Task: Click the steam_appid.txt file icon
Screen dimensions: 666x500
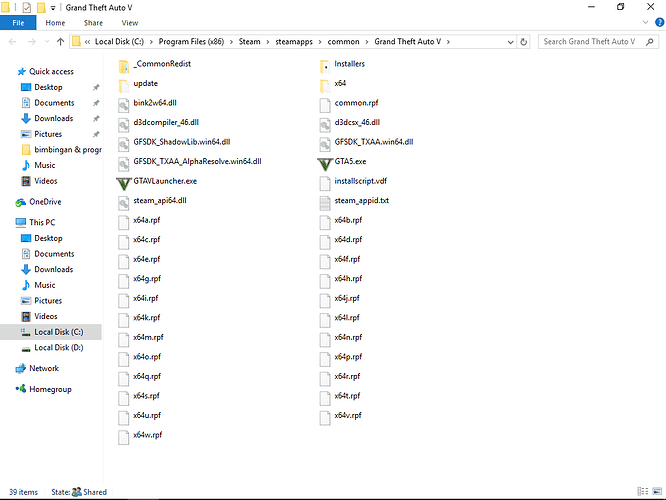Action: [325, 203]
